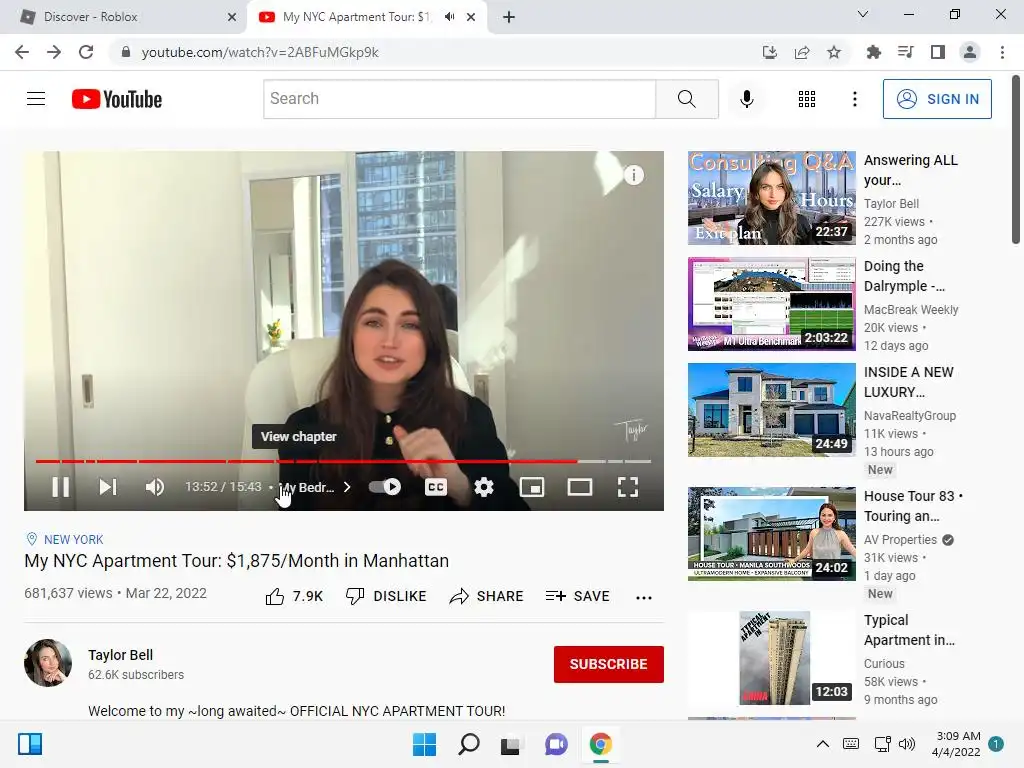Open the tab search dropdown arrow

[863, 14]
